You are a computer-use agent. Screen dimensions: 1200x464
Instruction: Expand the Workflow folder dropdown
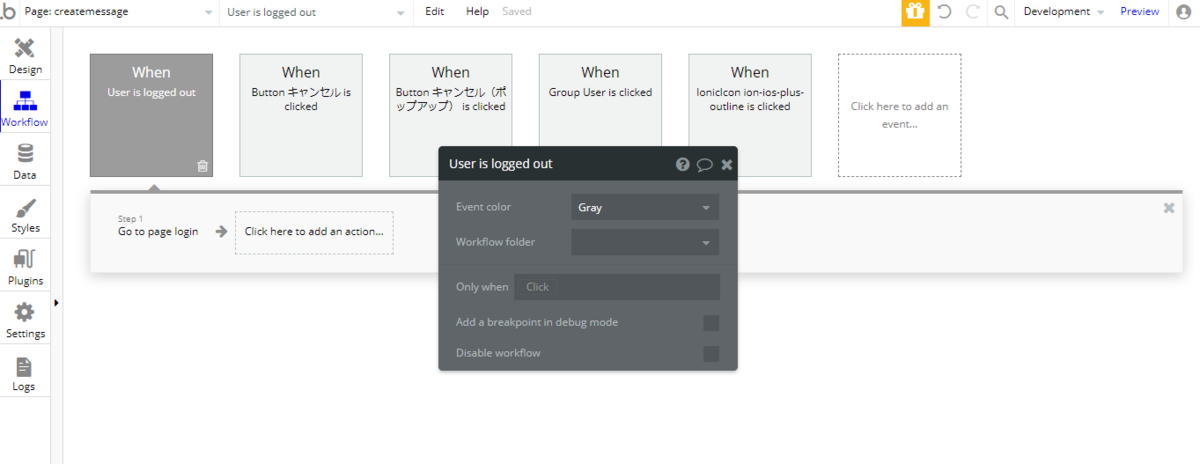645,242
